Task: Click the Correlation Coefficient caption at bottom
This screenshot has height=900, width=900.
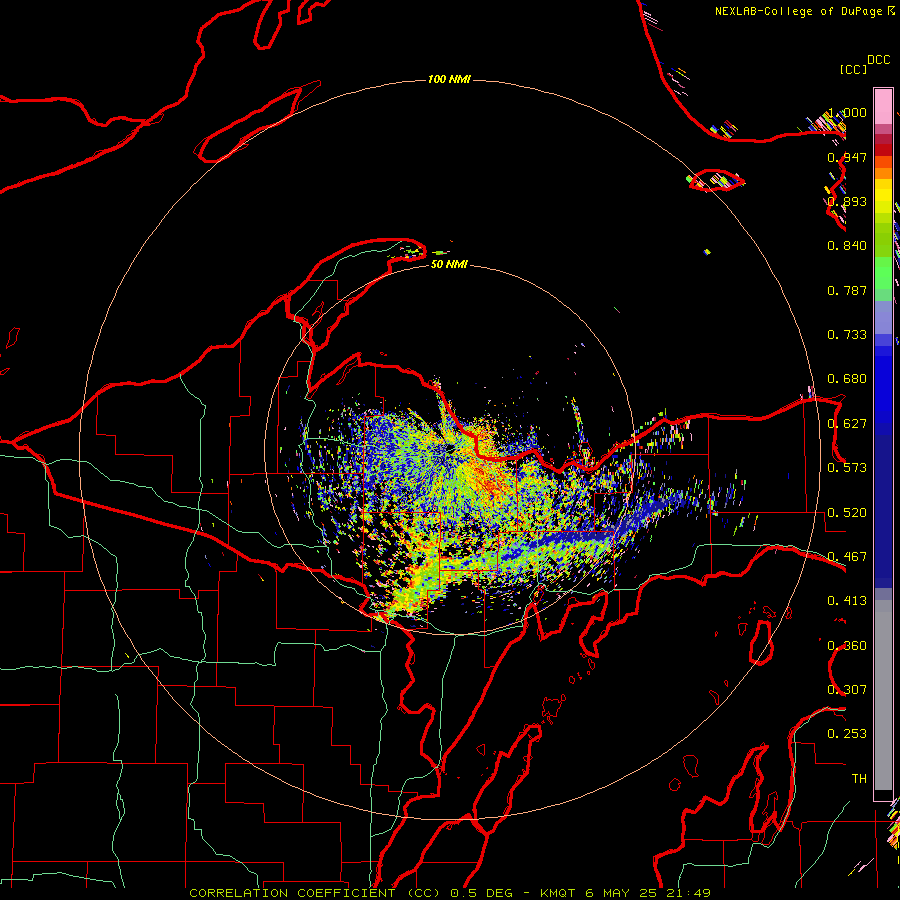Action: tap(450, 893)
